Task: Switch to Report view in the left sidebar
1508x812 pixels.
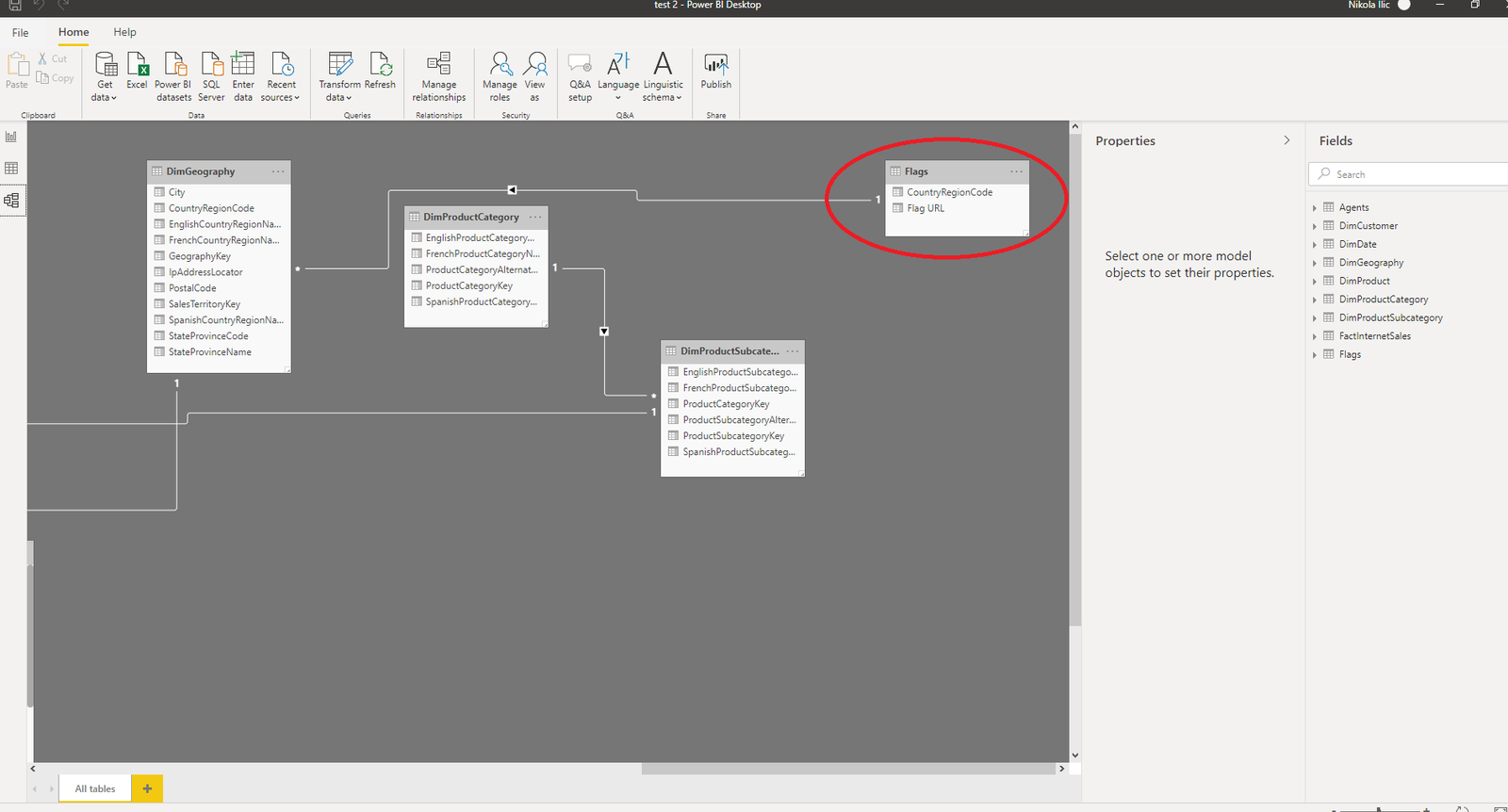Action: (11, 137)
